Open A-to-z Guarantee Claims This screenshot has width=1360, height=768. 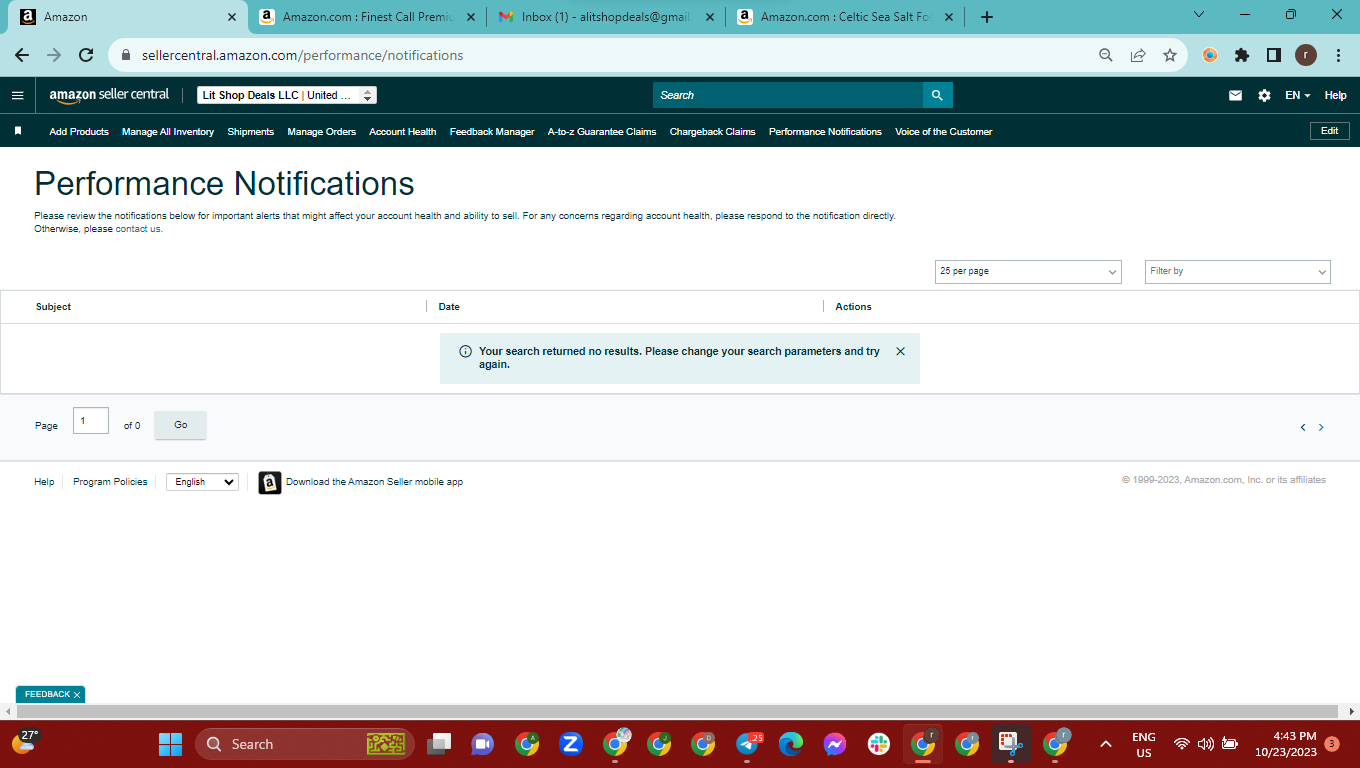tap(602, 131)
